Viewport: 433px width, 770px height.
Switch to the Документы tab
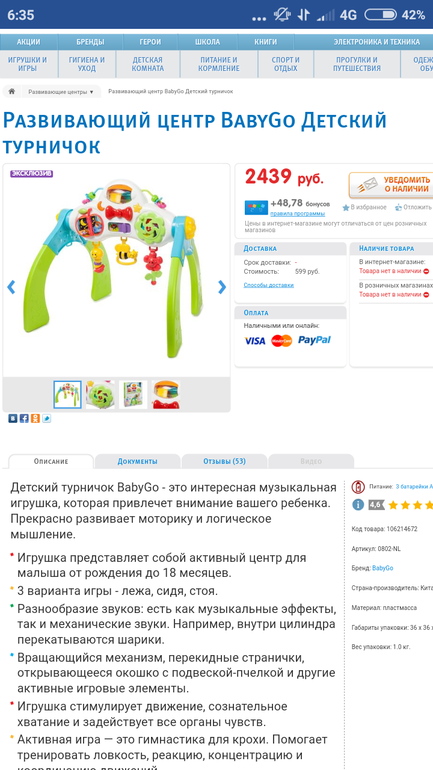coord(137,461)
